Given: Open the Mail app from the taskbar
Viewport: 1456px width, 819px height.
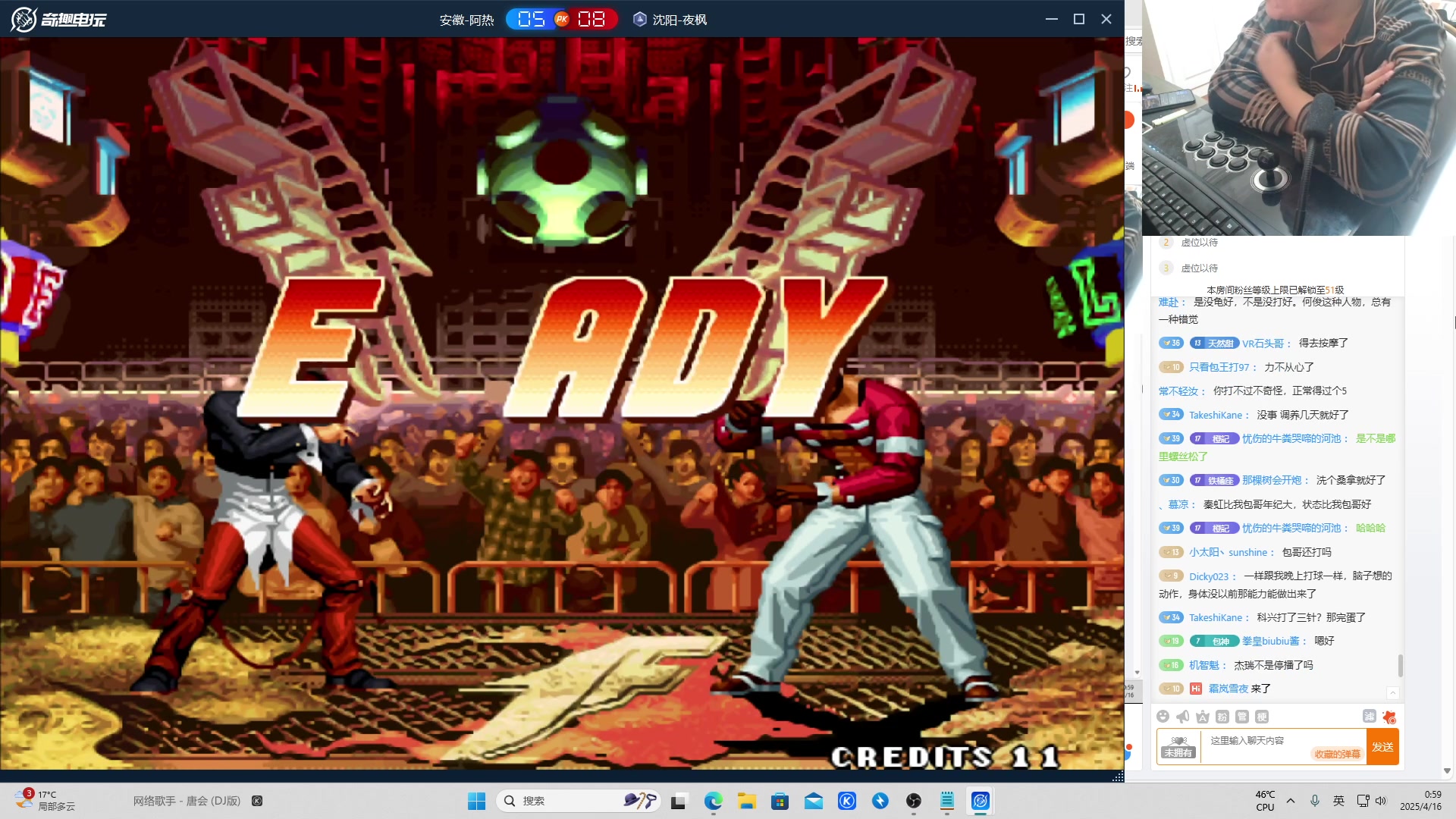Looking at the screenshot, I should (x=814, y=801).
